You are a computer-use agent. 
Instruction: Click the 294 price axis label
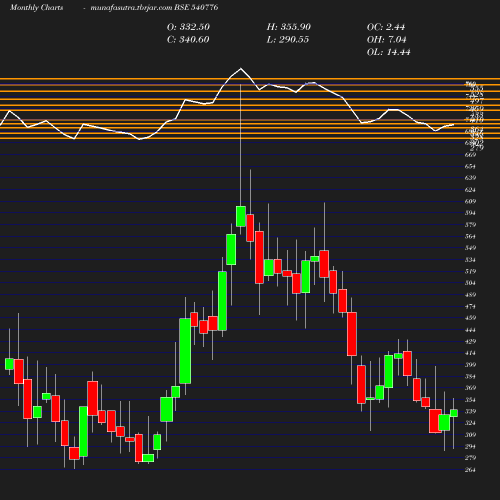tap(470, 446)
